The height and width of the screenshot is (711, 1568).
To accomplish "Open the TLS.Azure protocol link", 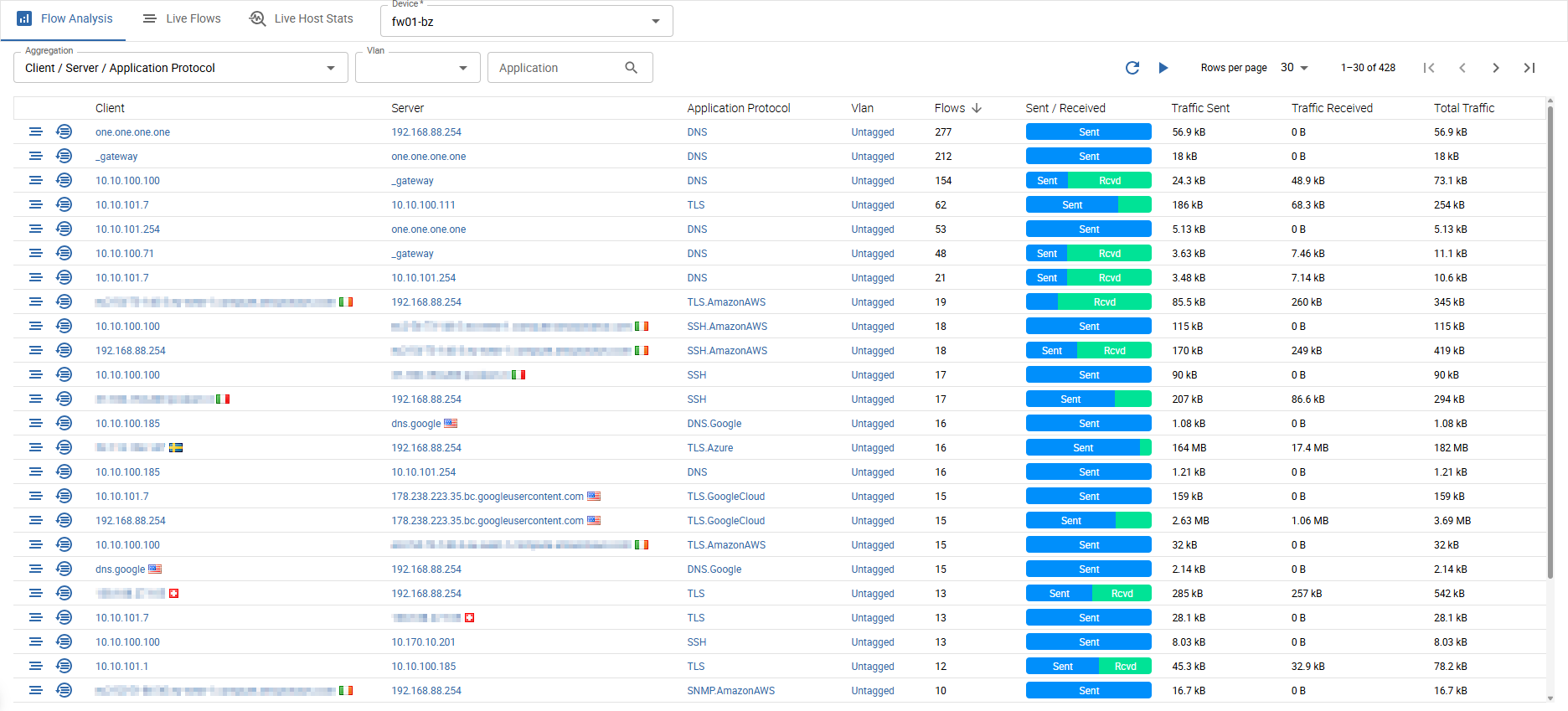I will (x=710, y=448).
